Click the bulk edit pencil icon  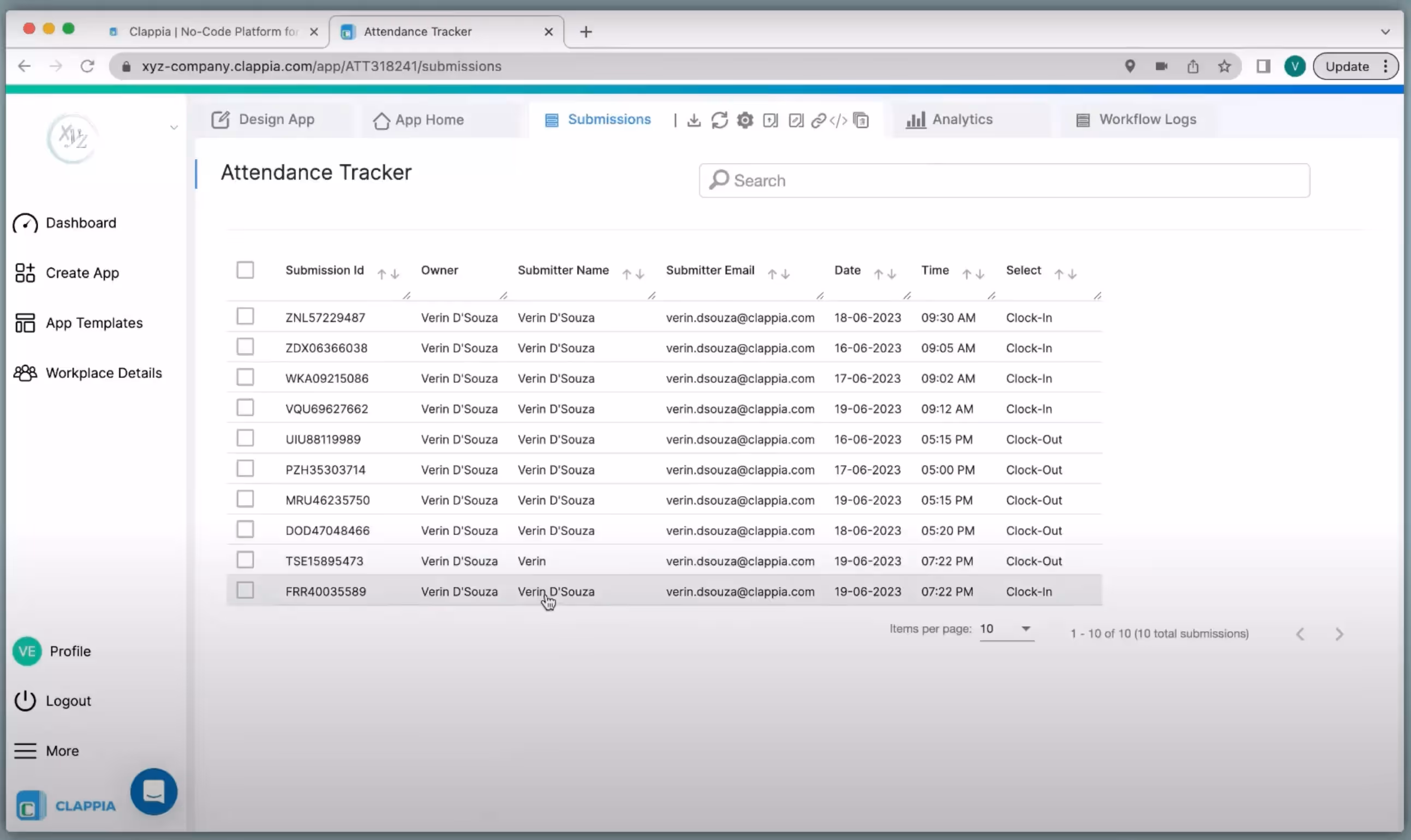pos(796,120)
